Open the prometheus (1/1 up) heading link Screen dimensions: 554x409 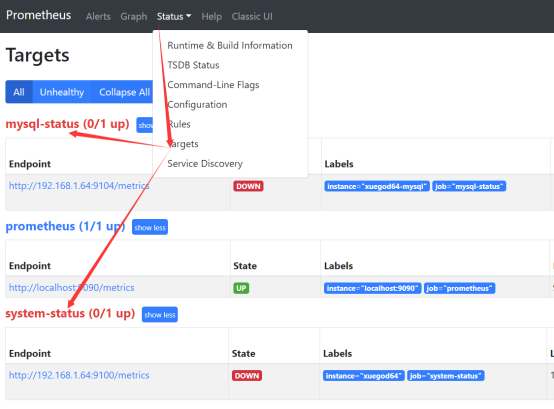coord(65,226)
